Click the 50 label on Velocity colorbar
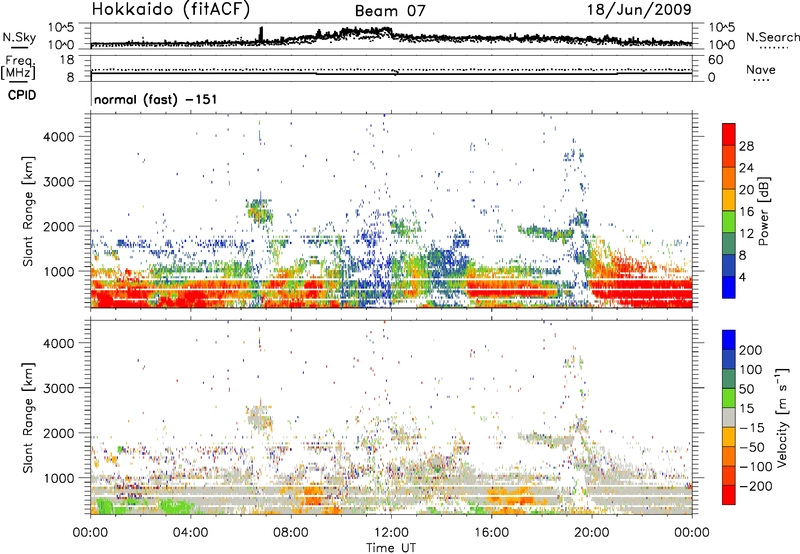The width and height of the screenshot is (800, 554). pos(747,389)
